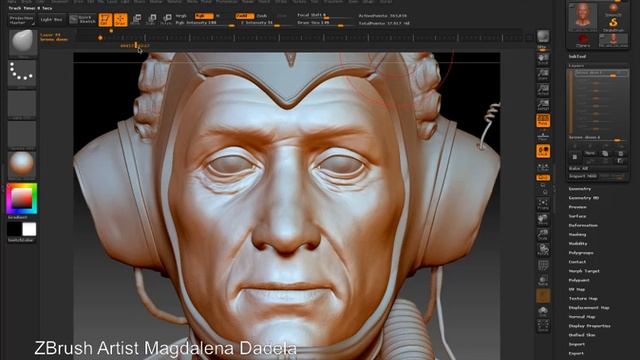The height and width of the screenshot is (360, 640).
Task: Select the Rotate transform icon
Action: point(167,20)
